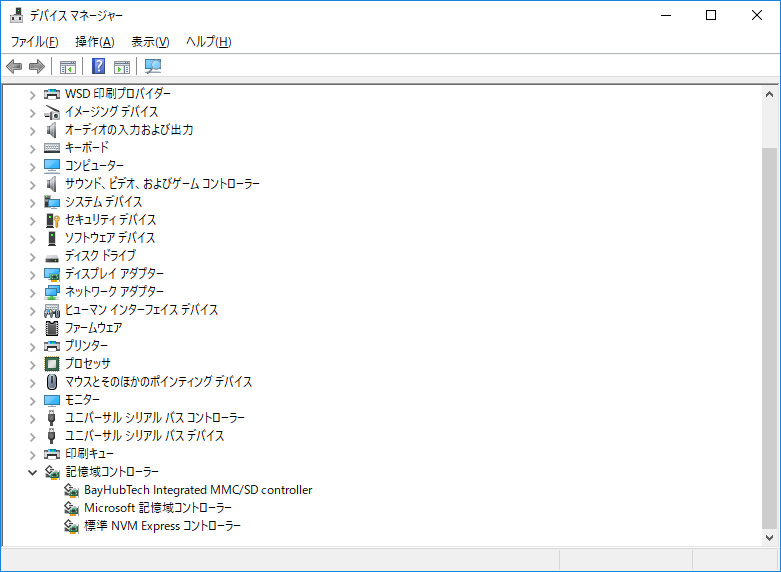Open Help via the blue question icon
Viewport: 781px width, 572px height.
click(99, 66)
